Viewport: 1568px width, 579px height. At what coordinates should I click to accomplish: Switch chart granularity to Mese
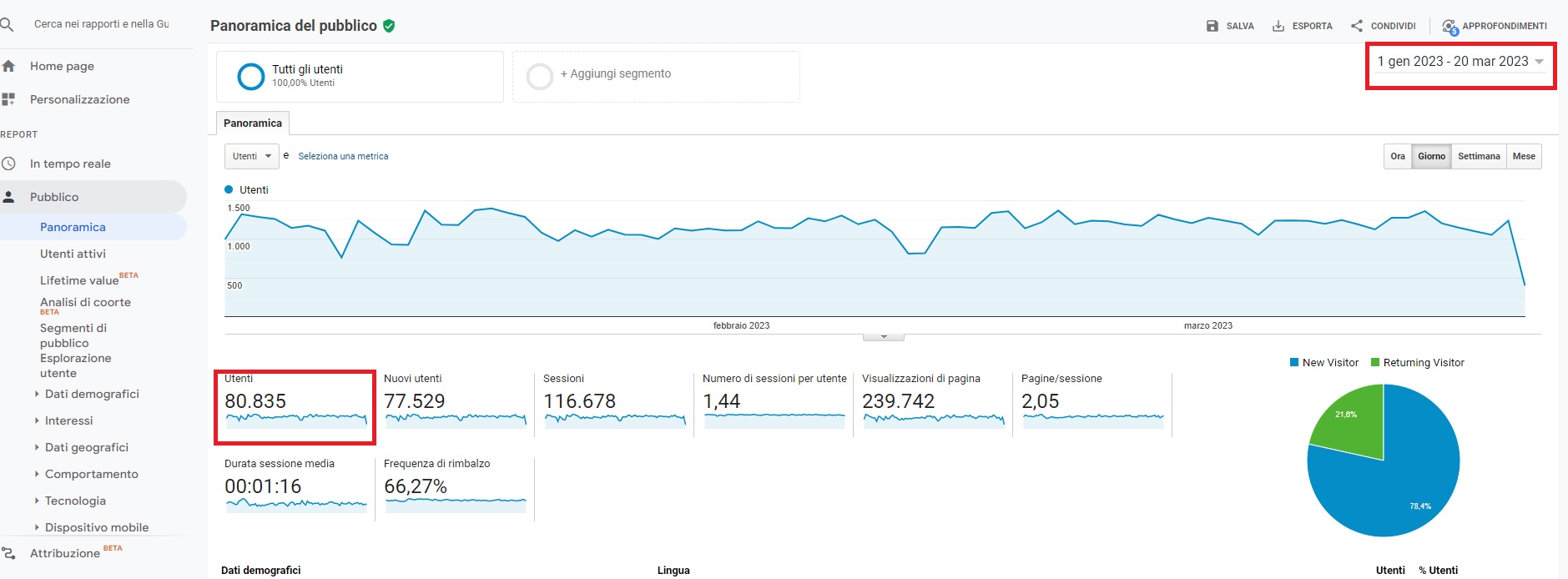click(x=1524, y=156)
